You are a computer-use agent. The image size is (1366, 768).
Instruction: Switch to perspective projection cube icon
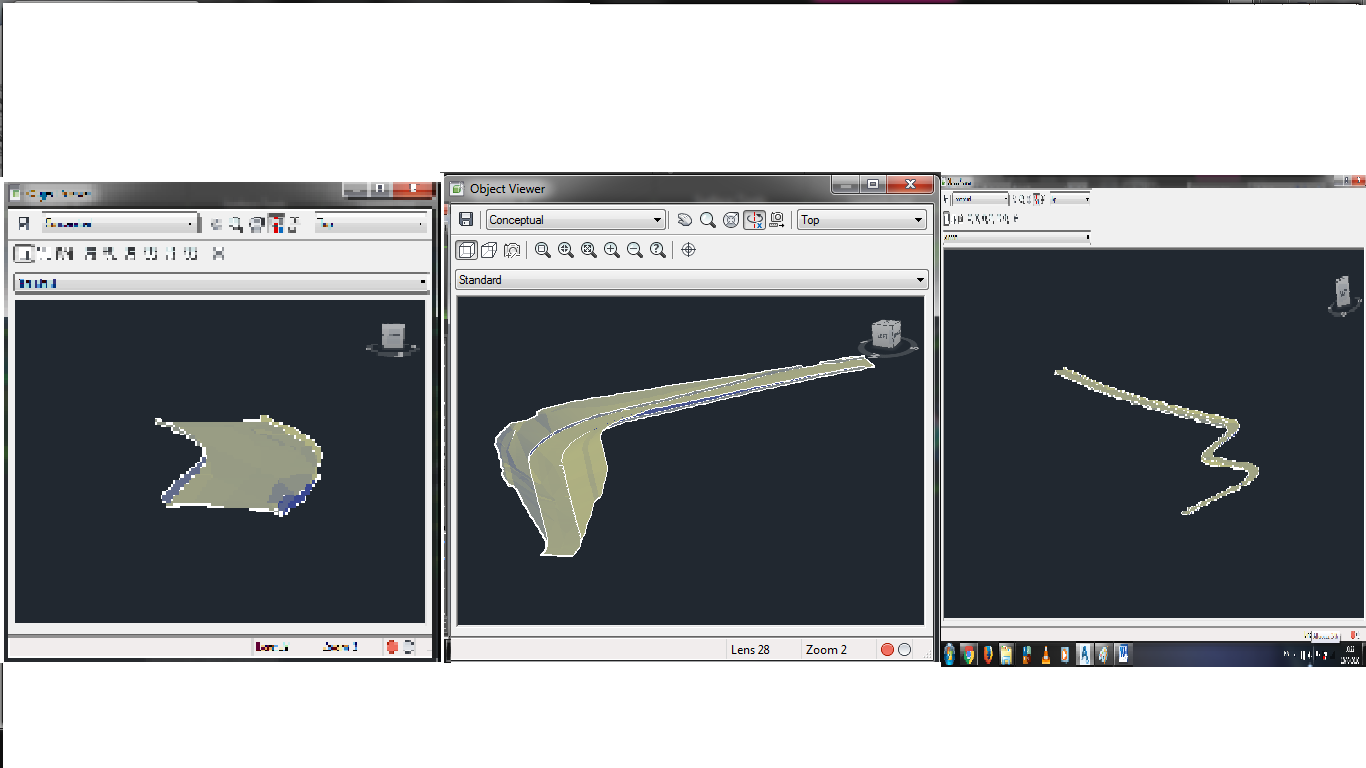(487, 250)
